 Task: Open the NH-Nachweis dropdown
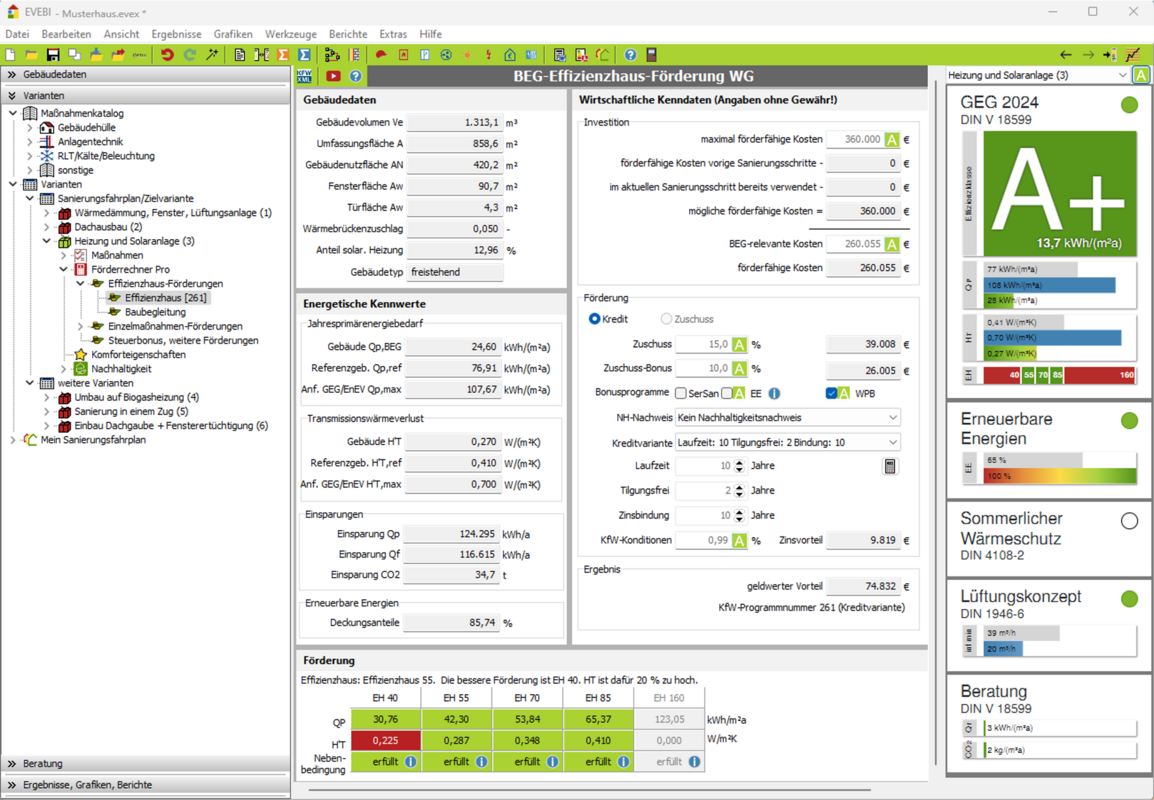click(x=788, y=418)
